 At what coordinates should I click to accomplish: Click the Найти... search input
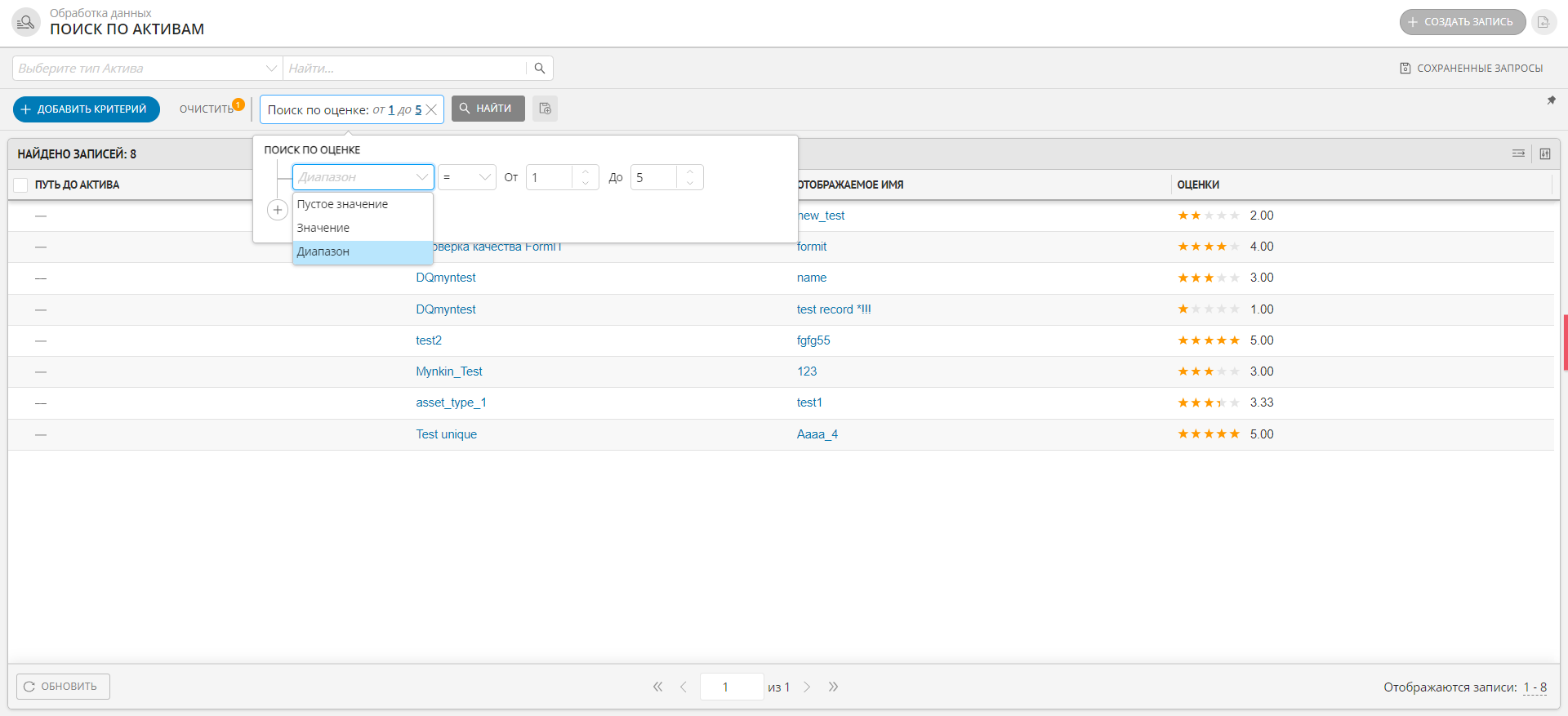(405, 69)
